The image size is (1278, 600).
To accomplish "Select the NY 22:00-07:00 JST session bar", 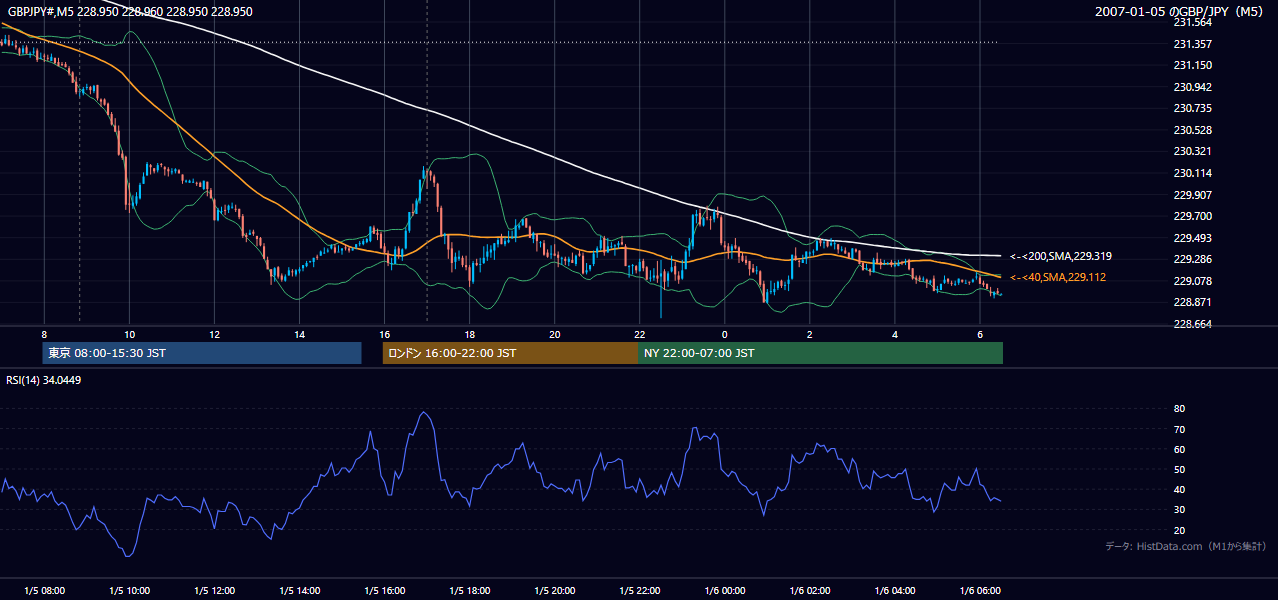I will tap(820, 353).
